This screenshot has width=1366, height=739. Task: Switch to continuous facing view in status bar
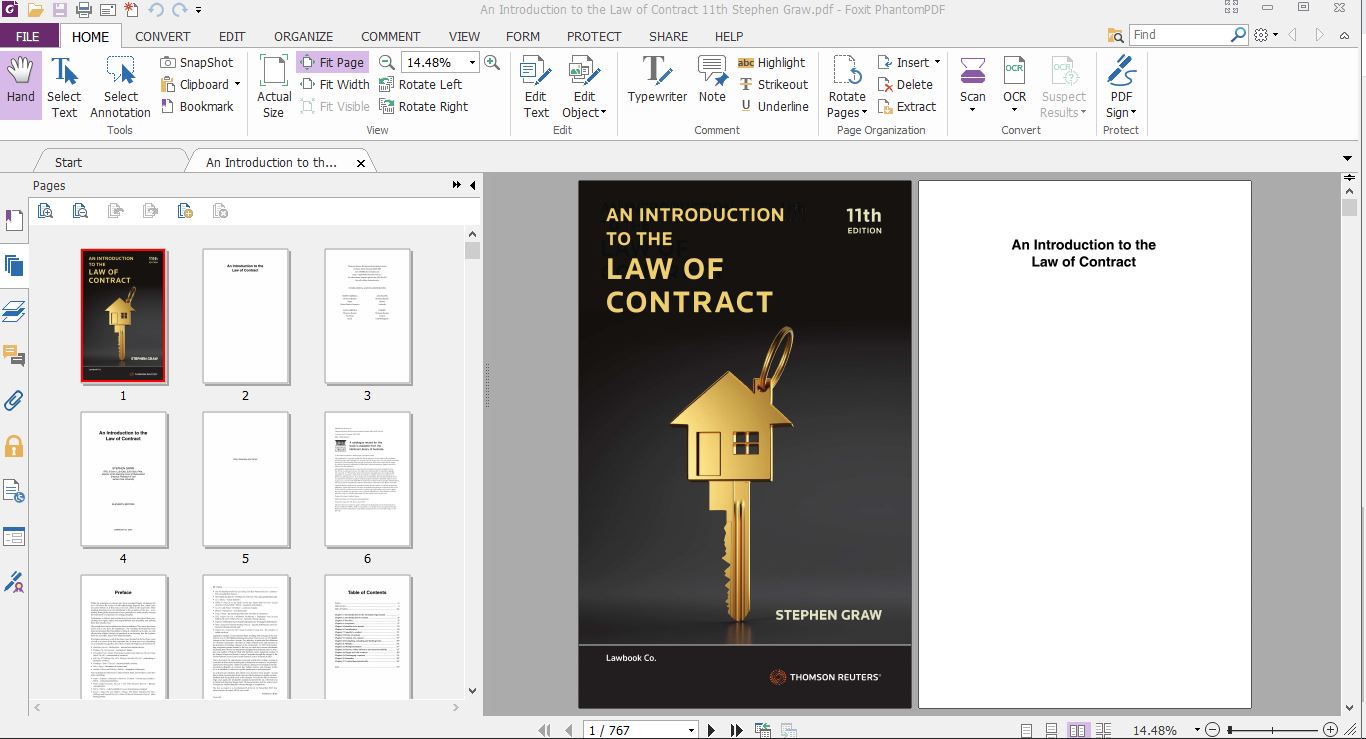tap(1103, 730)
